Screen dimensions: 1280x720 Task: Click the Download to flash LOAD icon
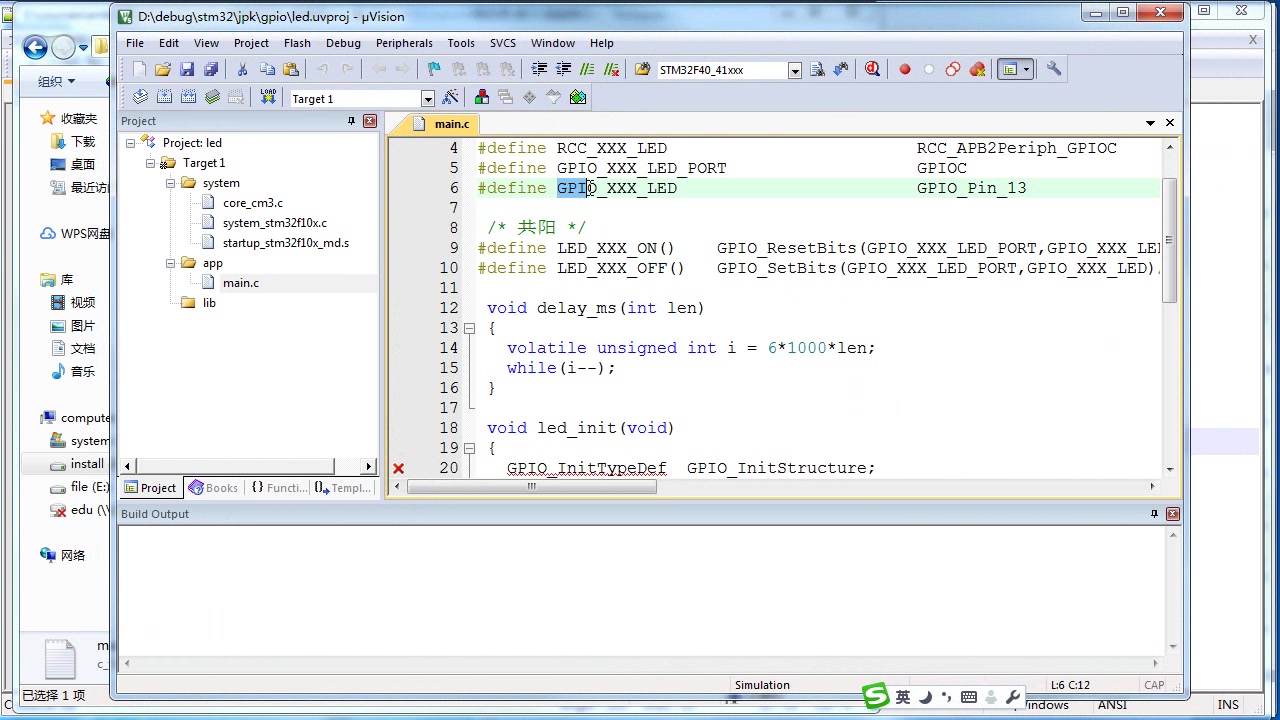coord(267,97)
